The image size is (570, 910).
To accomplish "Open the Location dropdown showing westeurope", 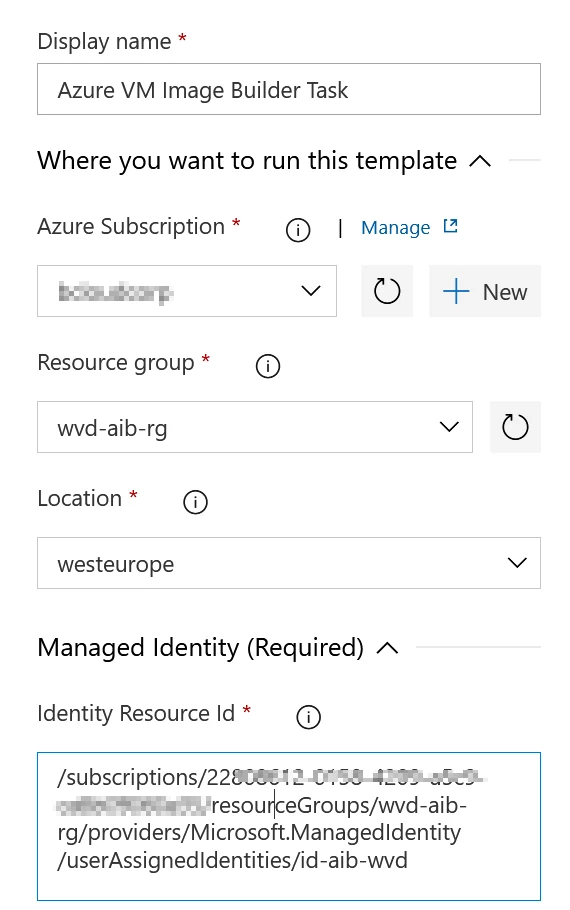I will pyautogui.click(x=289, y=563).
